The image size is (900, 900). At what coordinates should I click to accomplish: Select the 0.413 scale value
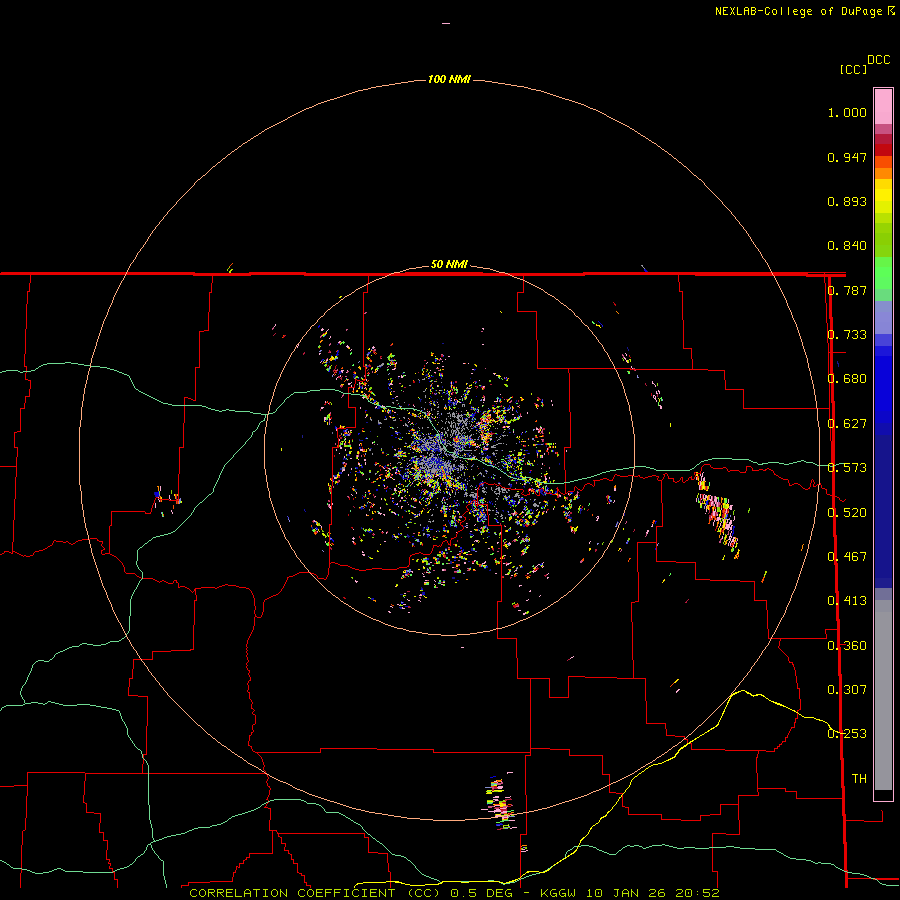(847, 602)
